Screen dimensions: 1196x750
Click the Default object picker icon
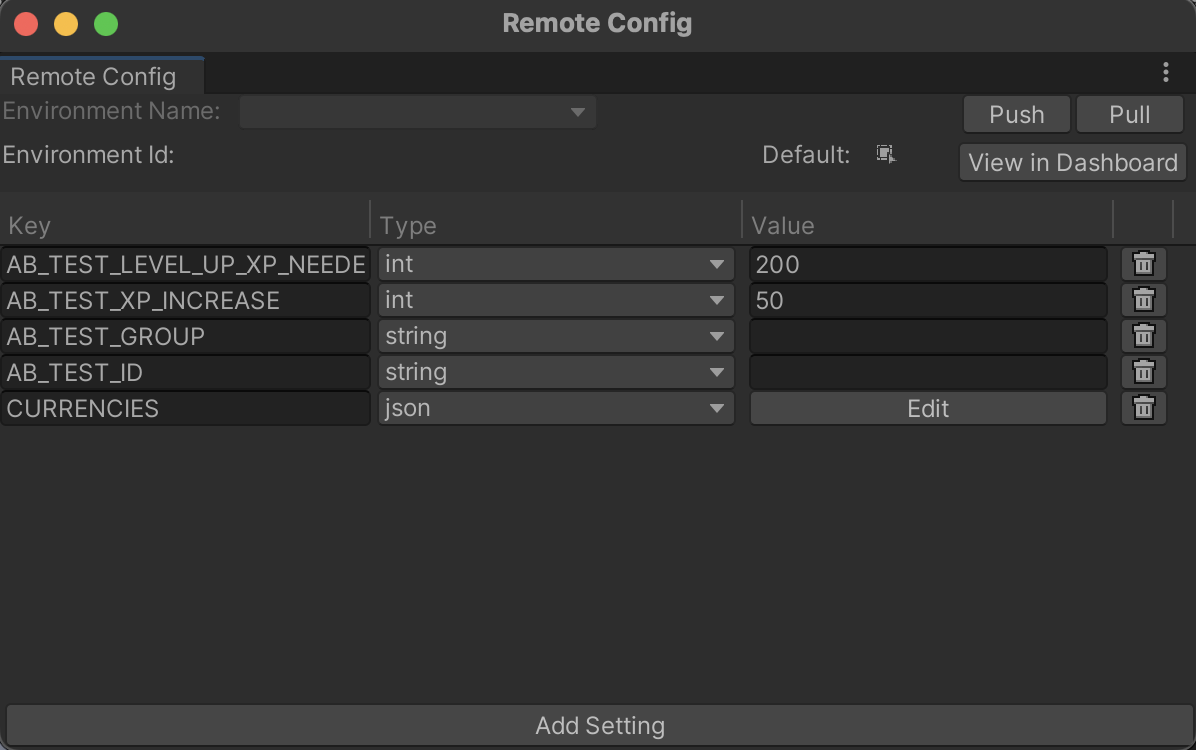[884, 154]
